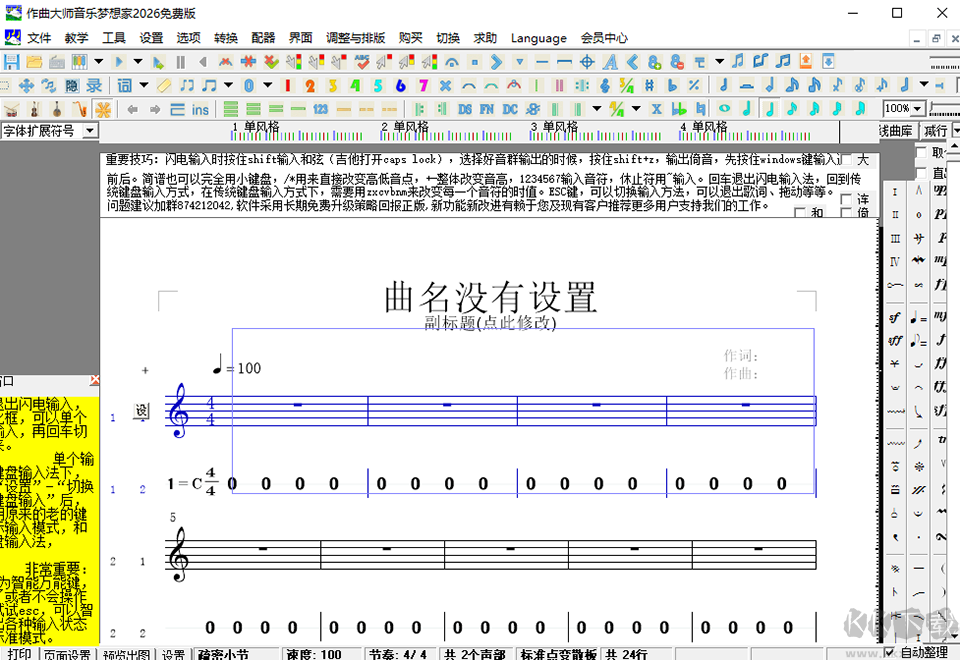Click the crosshair target icon
This screenshot has height=660, width=960.
[x=587, y=62]
